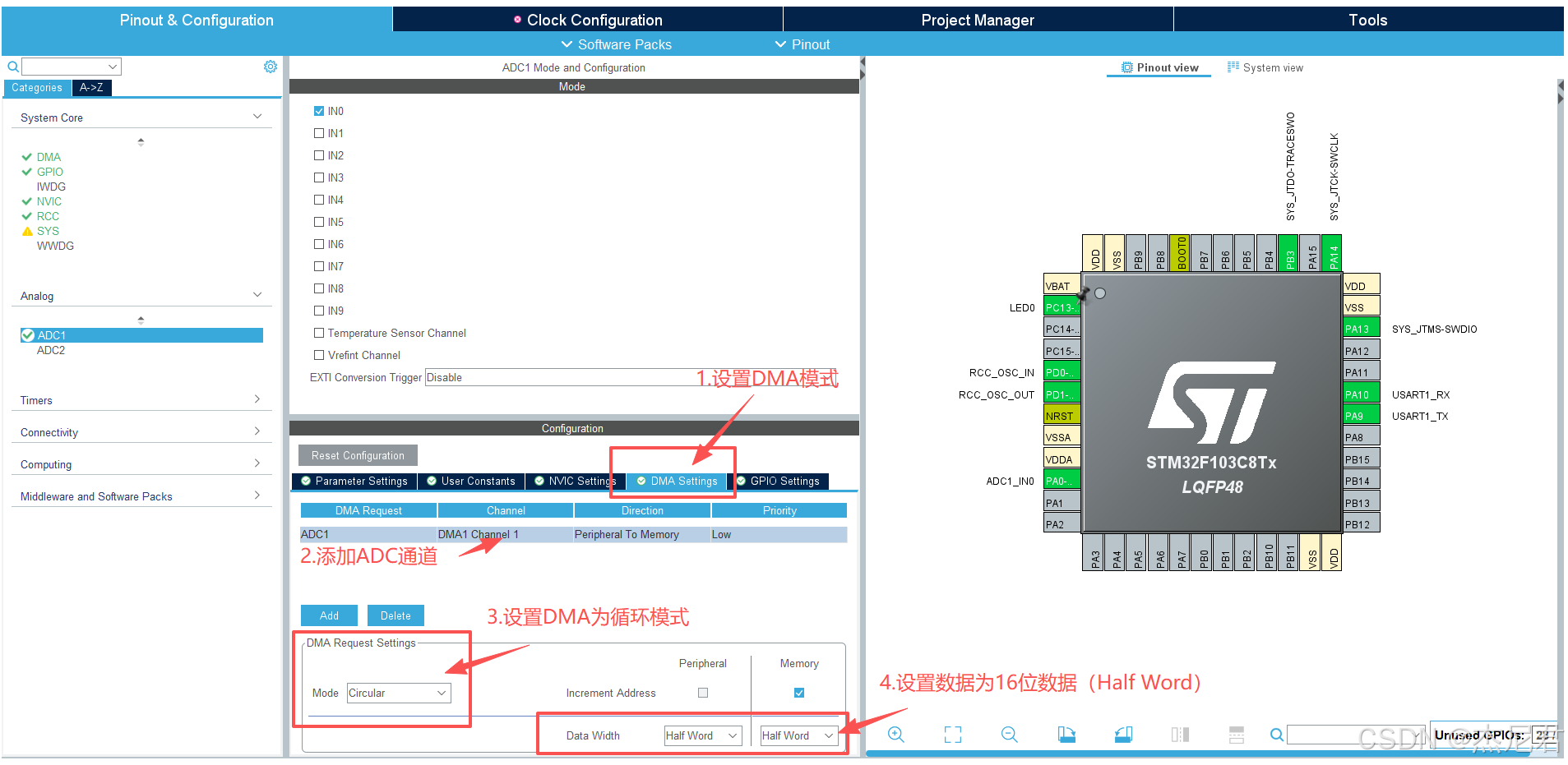Switch to the Tools tab
Screen dimensions: 1568x765
pyautogui.click(x=1368, y=20)
